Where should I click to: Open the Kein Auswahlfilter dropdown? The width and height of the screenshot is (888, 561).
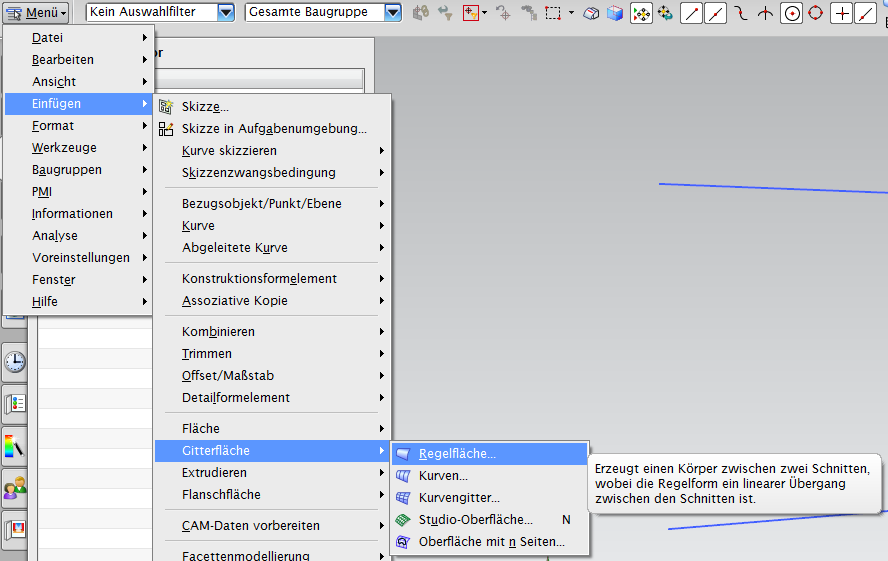pos(226,13)
